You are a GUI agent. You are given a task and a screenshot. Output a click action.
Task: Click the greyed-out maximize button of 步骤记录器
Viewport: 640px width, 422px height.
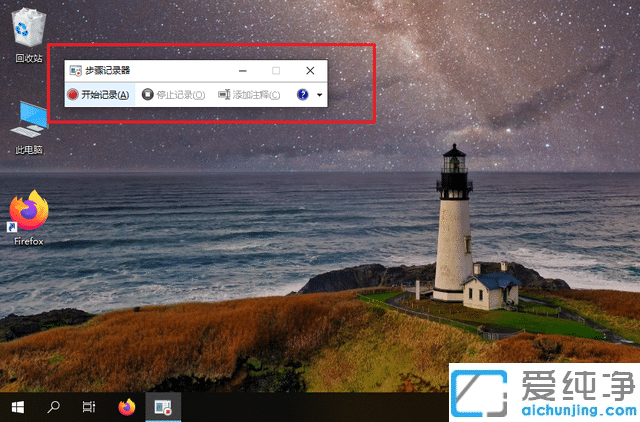pyautogui.click(x=276, y=71)
